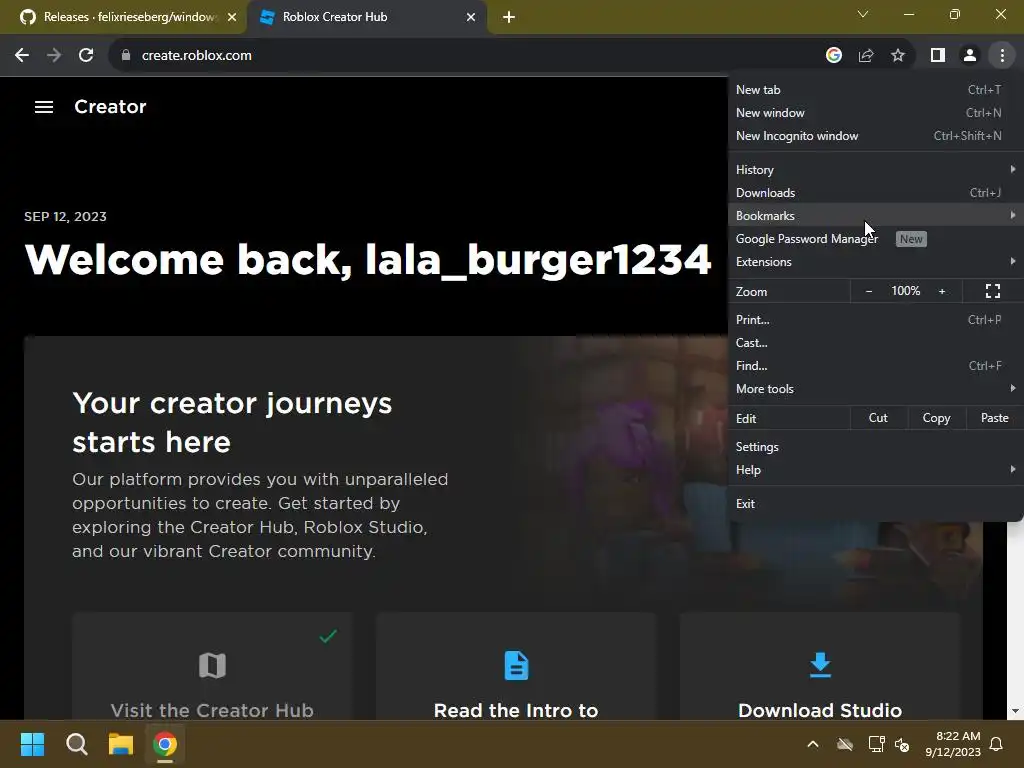Bookmark this tab with the star
The height and width of the screenshot is (768, 1024).
(x=898, y=56)
